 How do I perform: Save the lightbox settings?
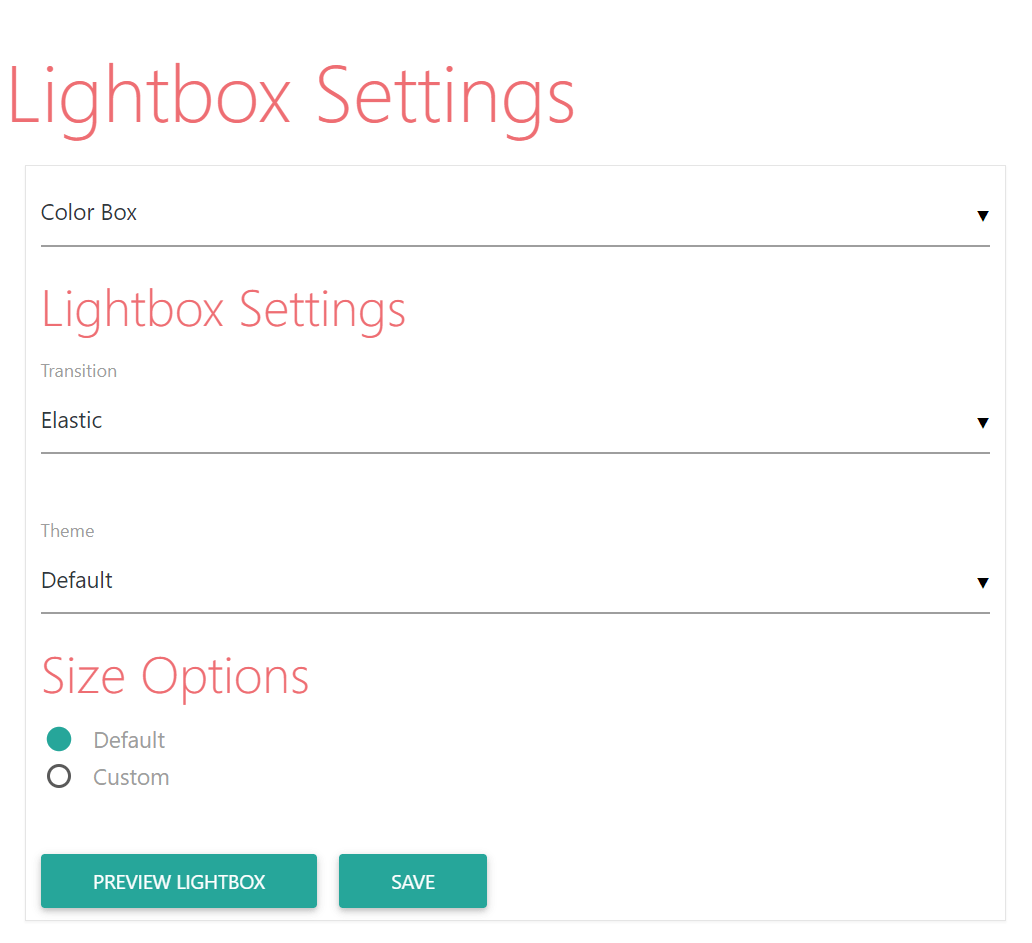coord(413,881)
